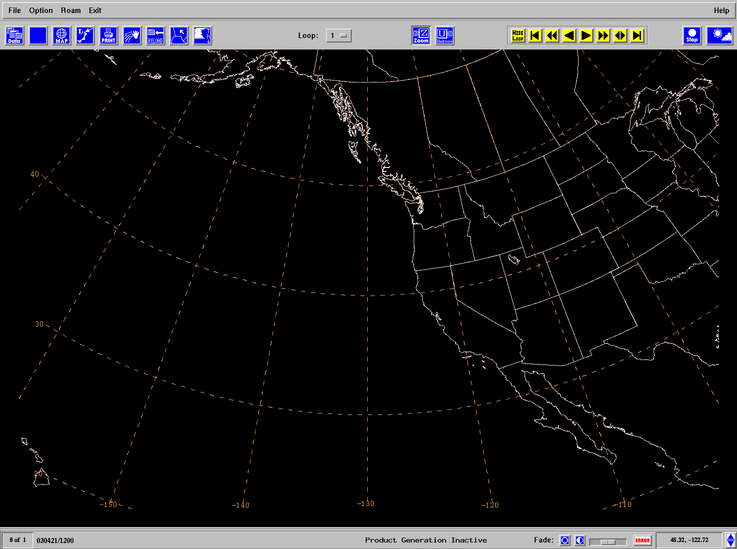The height and width of the screenshot is (549, 737).
Task: Click the Hide Loop button
Action: pyautogui.click(x=517, y=35)
